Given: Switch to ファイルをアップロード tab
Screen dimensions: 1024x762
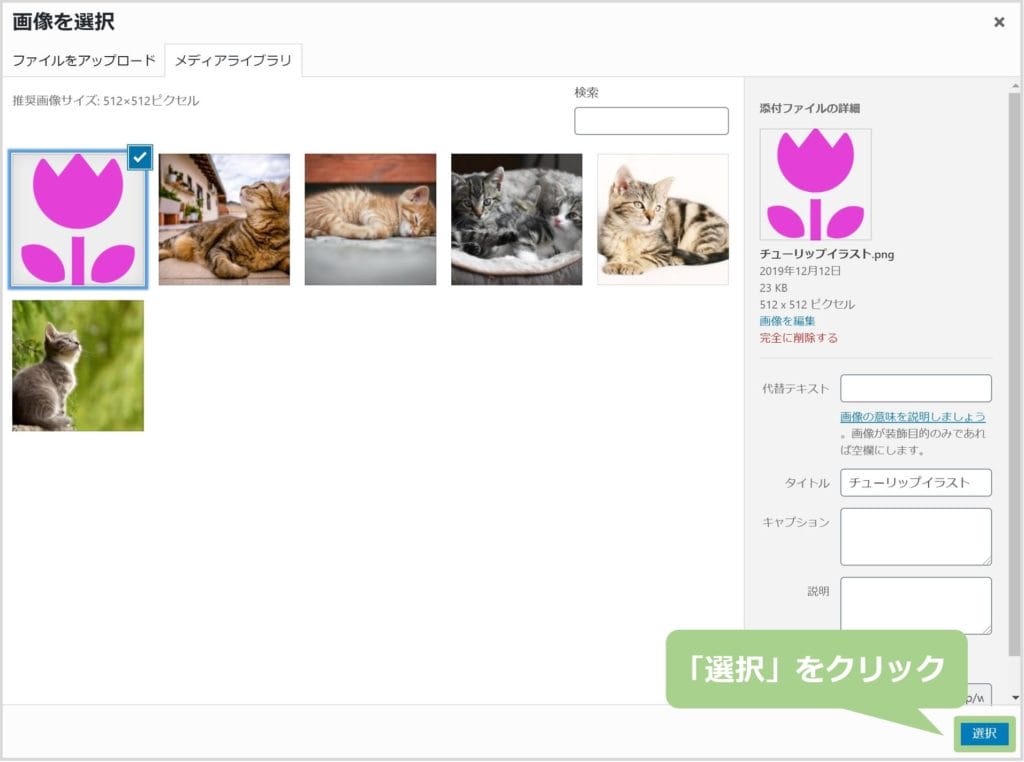Looking at the screenshot, I should click(x=84, y=61).
